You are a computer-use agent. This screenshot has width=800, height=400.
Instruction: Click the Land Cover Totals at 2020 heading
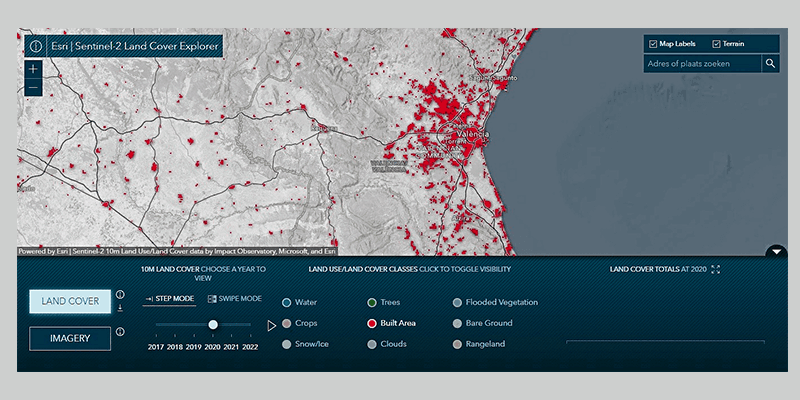658,269
